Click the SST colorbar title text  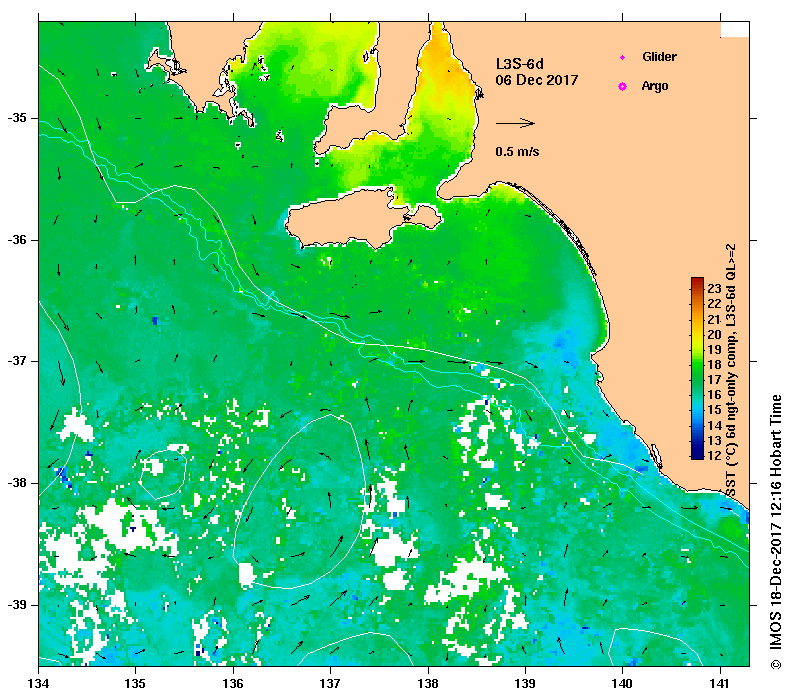tap(731, 370)
